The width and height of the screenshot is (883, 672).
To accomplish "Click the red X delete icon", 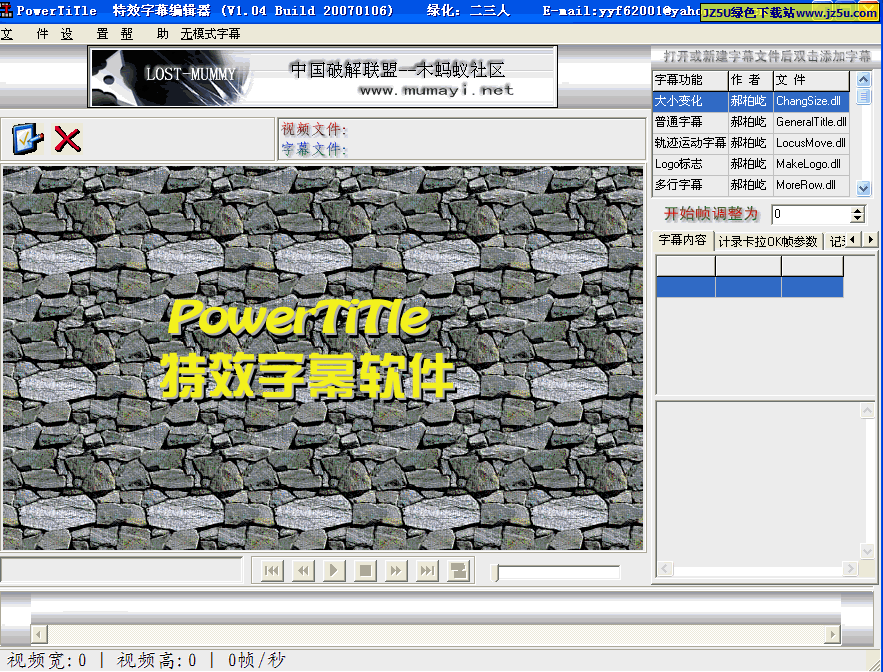I will coord(68,139).
